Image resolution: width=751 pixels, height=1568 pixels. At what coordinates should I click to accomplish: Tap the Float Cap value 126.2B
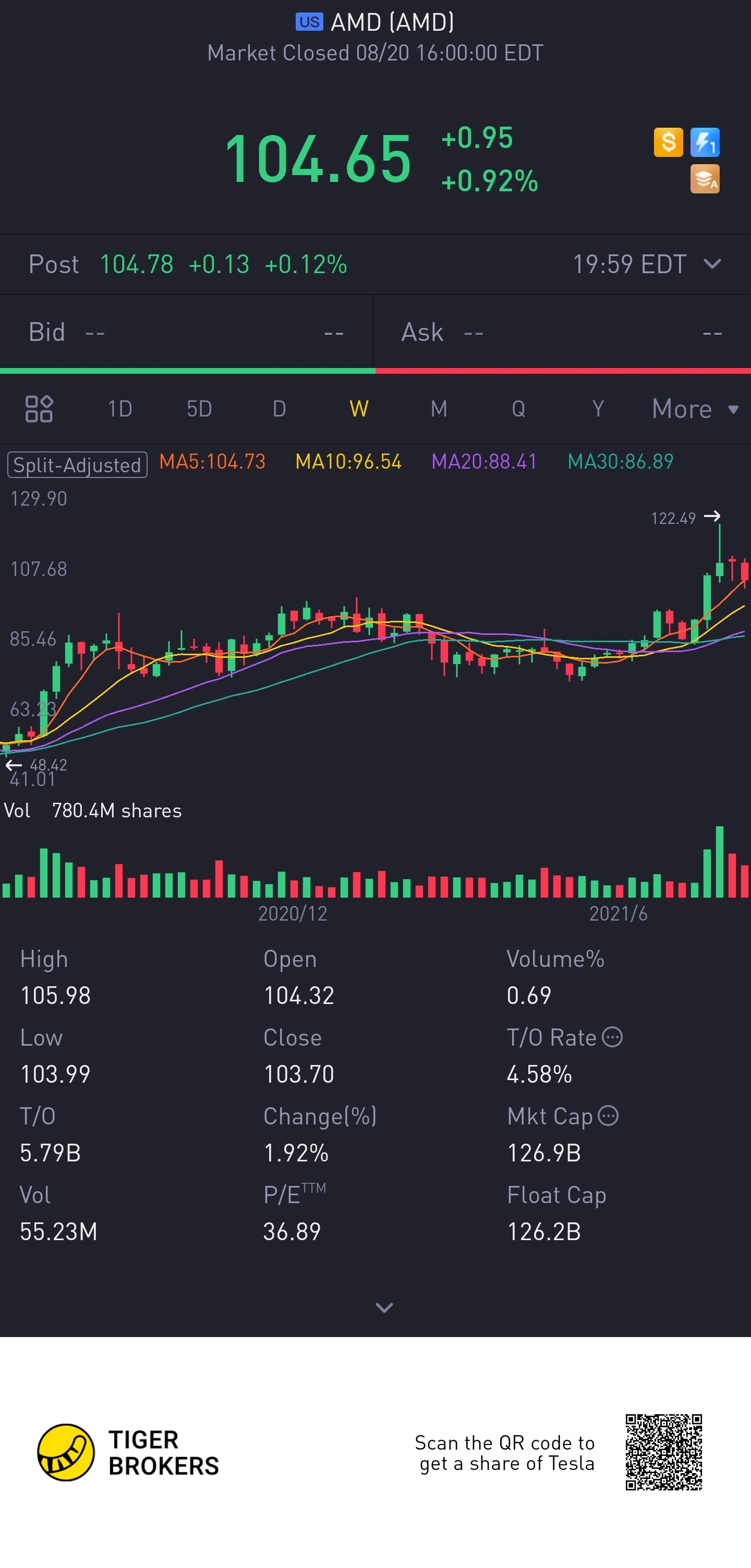pos(544,1231)
